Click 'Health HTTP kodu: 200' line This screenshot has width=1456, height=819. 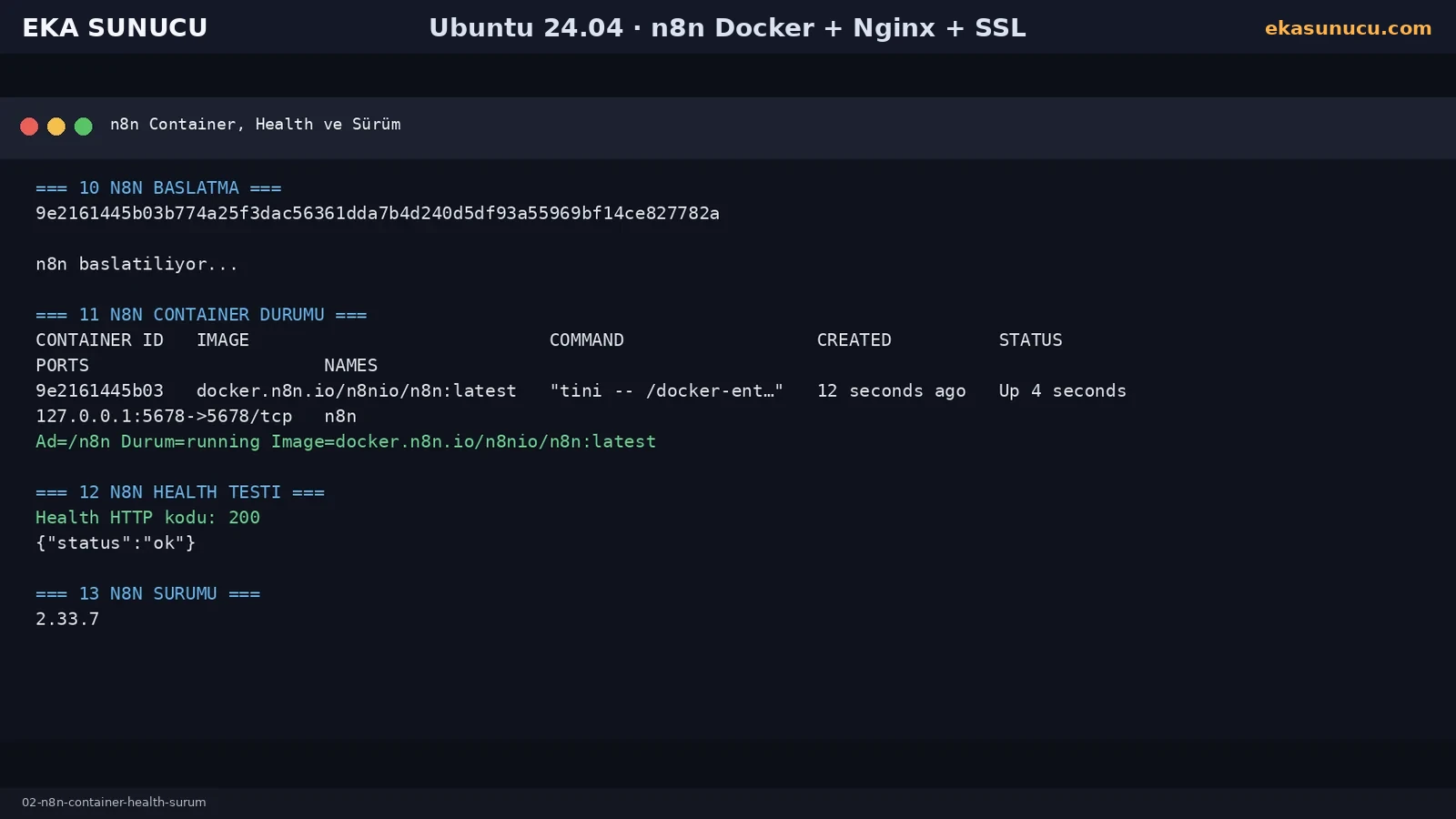[147, 517]
